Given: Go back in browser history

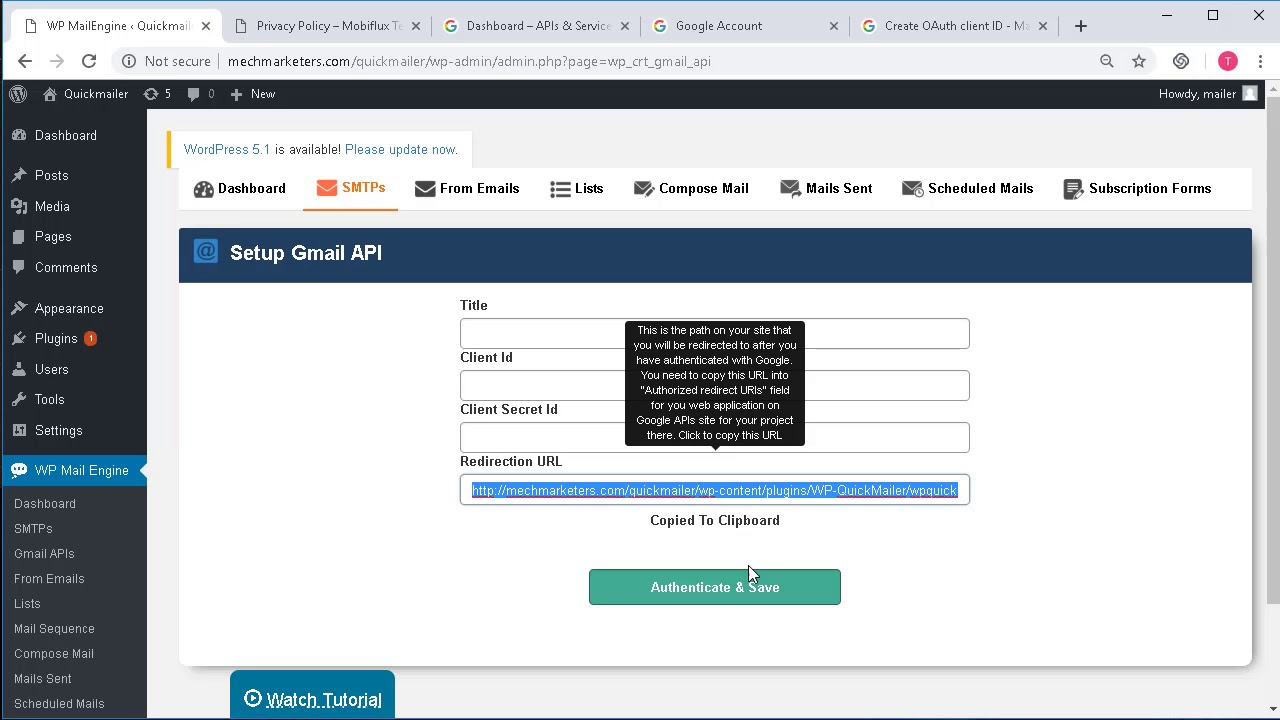Looking at the screenshot, I should 25,61.
